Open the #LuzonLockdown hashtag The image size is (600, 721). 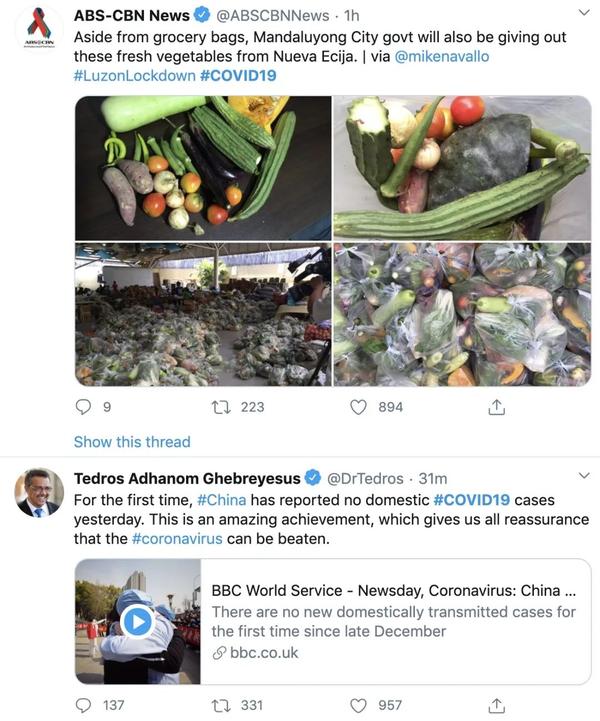coord(135,76)
